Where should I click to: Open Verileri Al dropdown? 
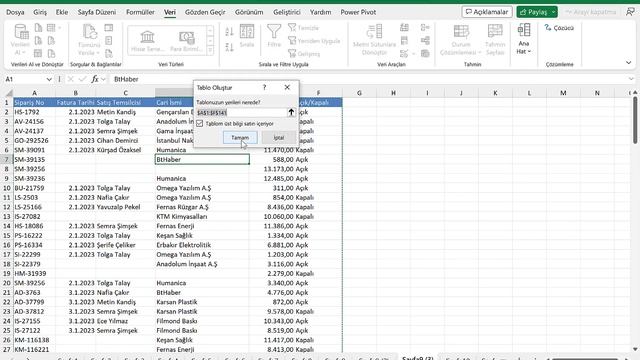20,40
